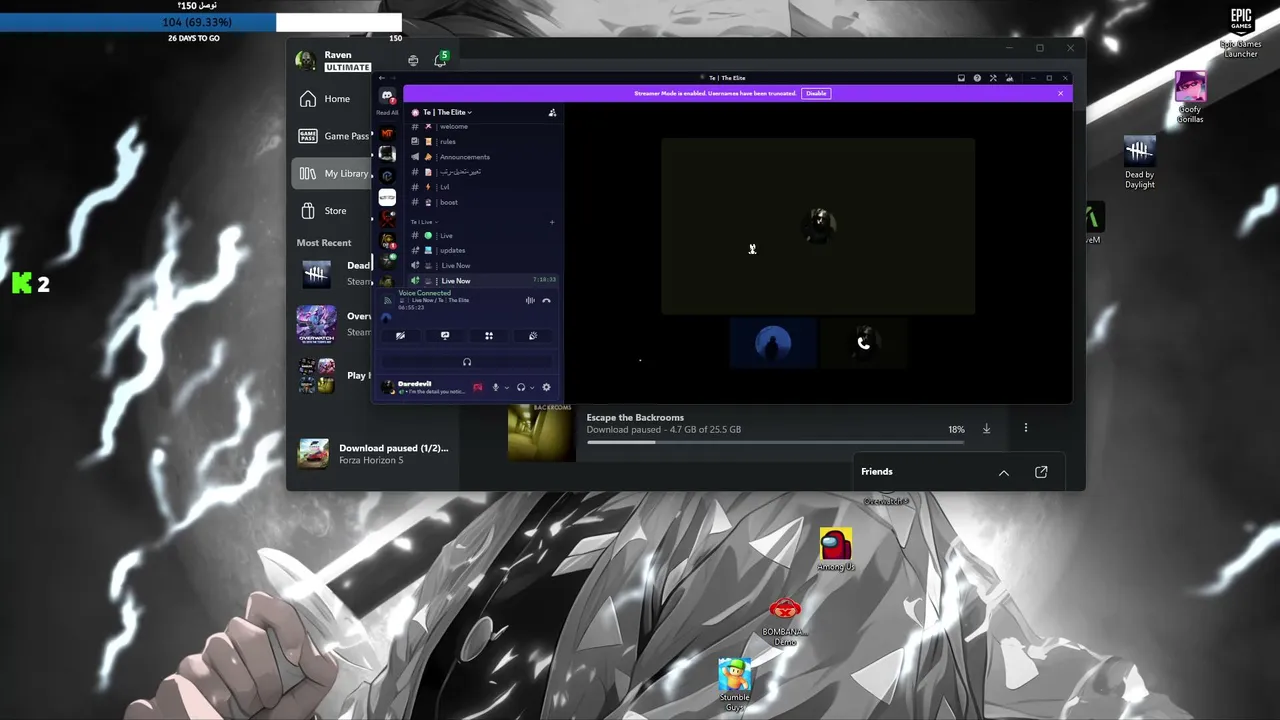Disconnect from voice call in Discord
This screenshot has width=1280, height=720.
click(x=546, y=300)
